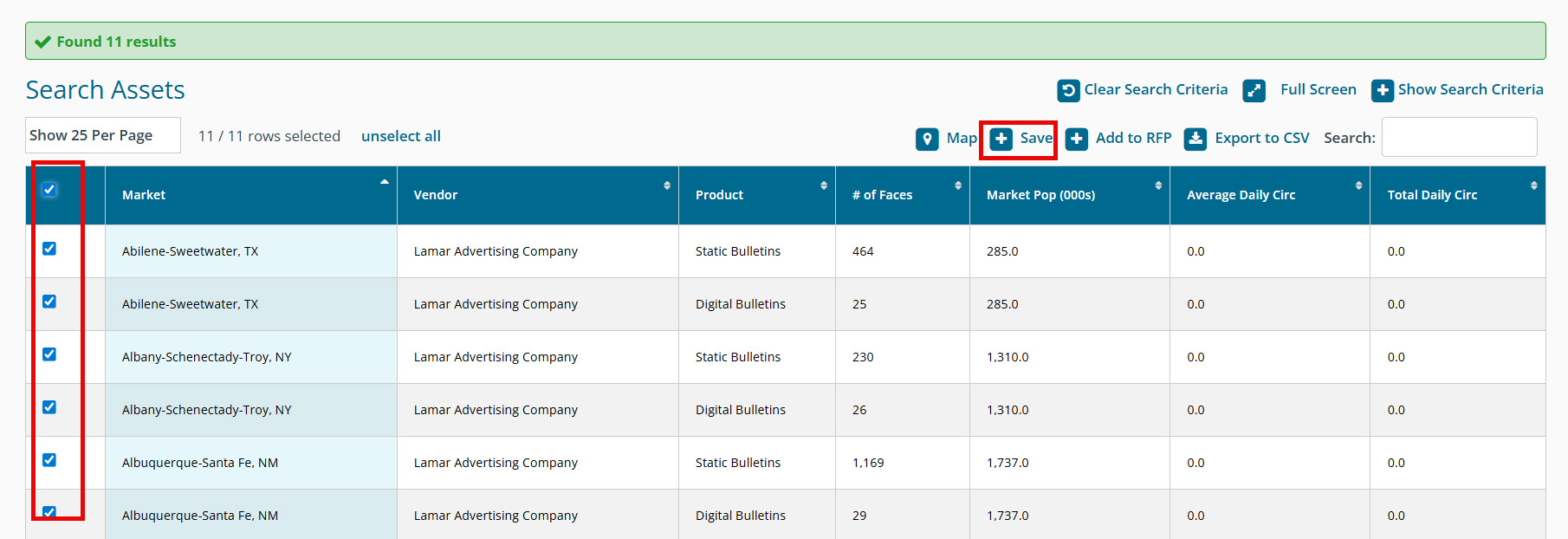Uncheck the Abilene-Sweetwater Static Bulletins row checkbox

click(x=49, y=249)
